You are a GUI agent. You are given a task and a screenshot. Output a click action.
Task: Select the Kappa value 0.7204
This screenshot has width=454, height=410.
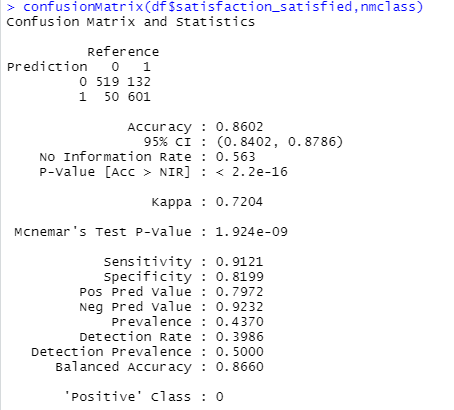tap(239, 202)
